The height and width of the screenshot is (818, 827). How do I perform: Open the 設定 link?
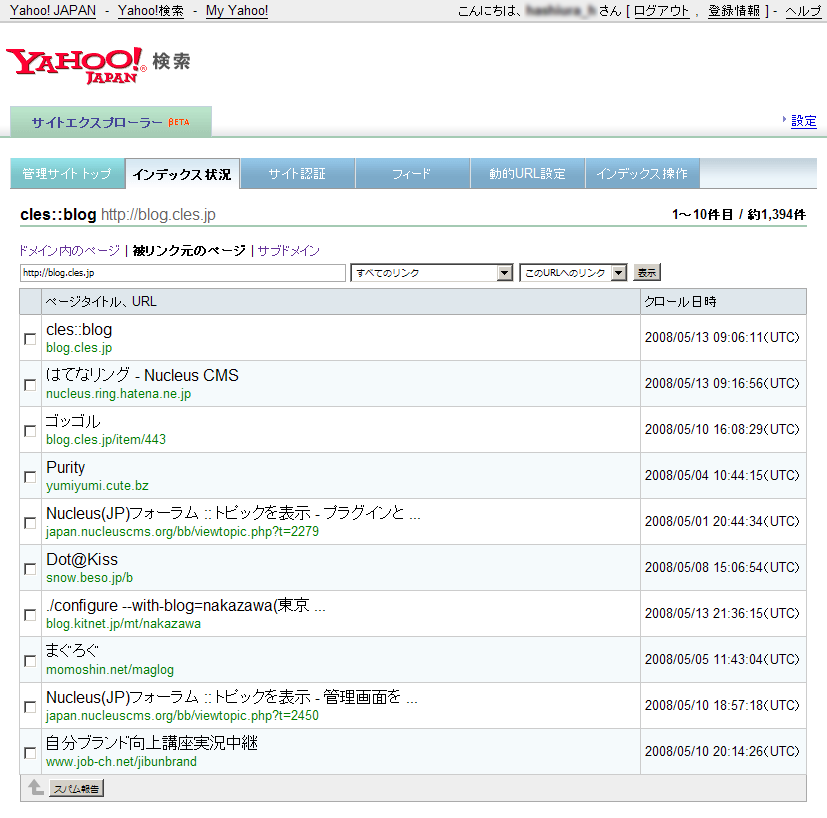coord(804,121)
